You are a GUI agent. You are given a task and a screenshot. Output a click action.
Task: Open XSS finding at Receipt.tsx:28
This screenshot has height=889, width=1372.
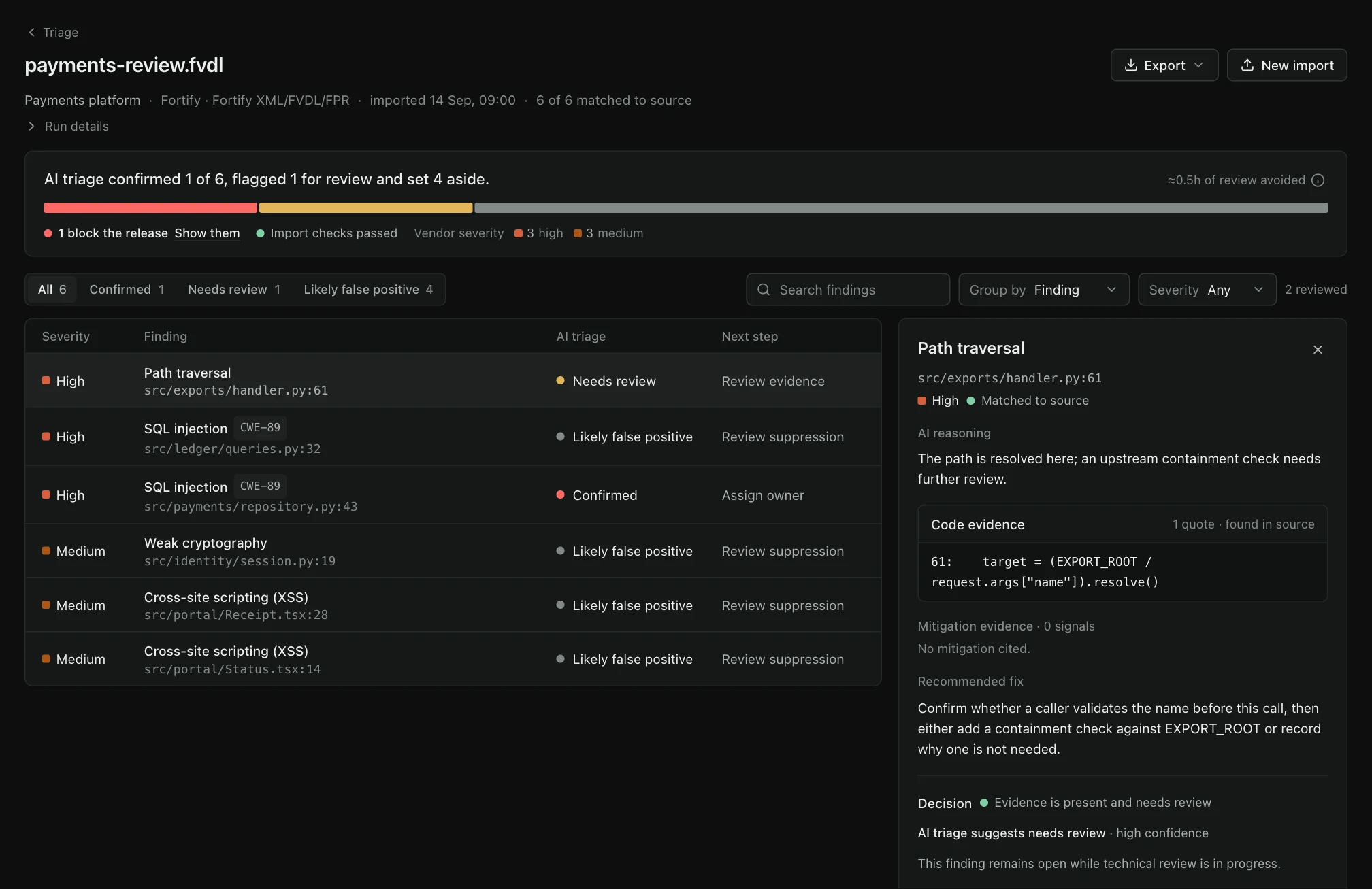[453, 605]
